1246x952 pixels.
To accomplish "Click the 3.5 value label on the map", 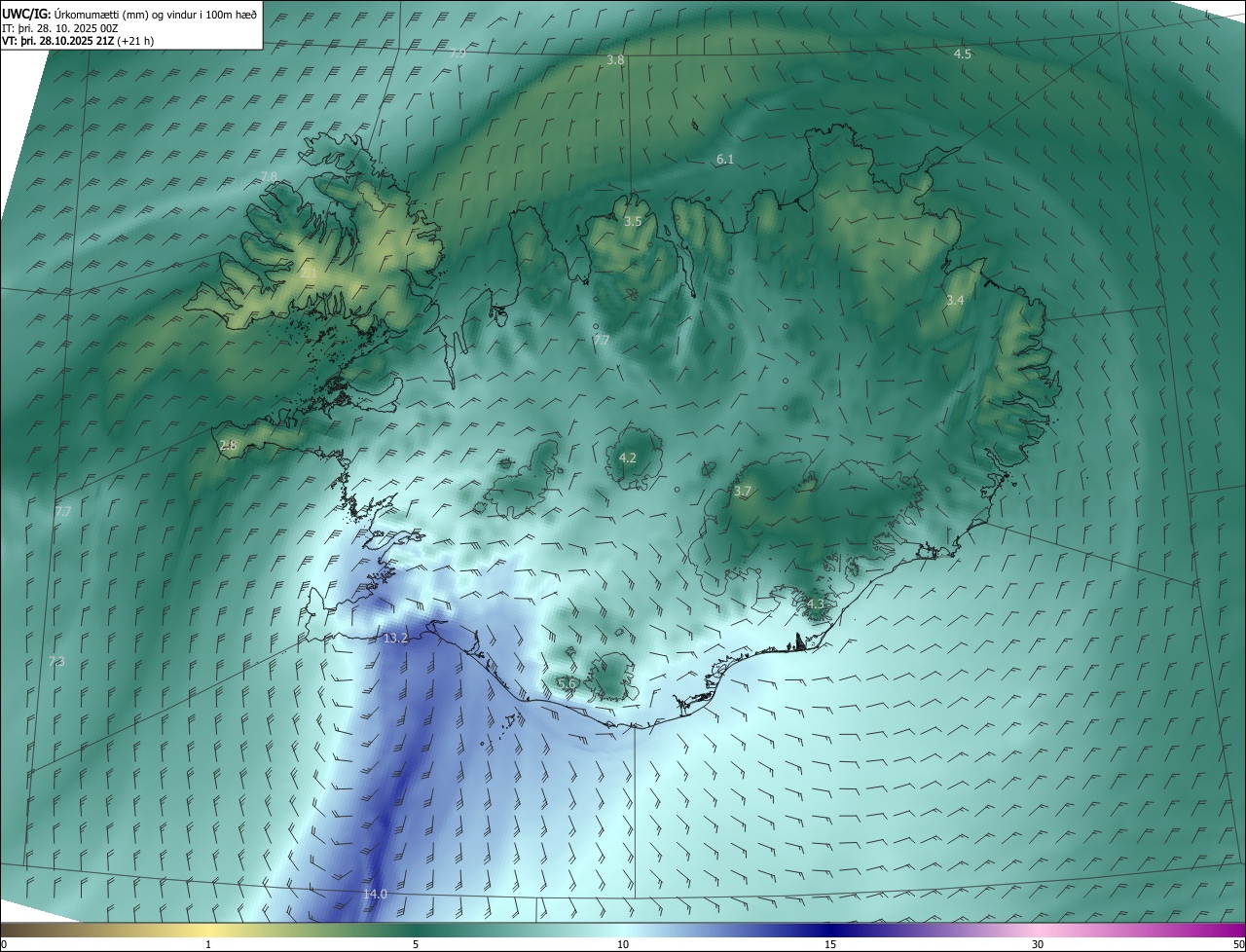I will 633,222.
